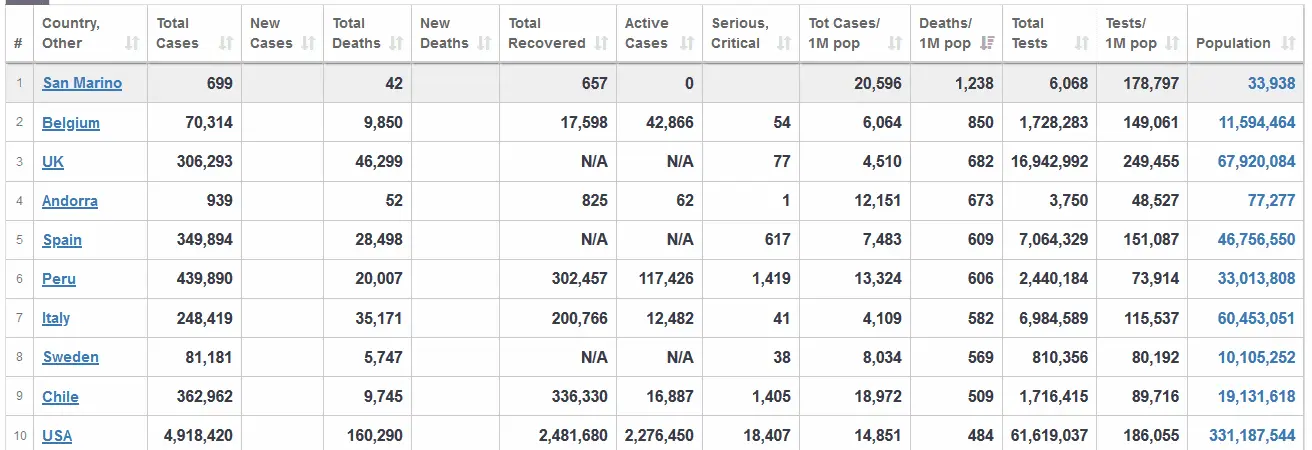This screenshot has height=450, width=1312.
Task: Click Active Cases sort icon
Action: 687,43
